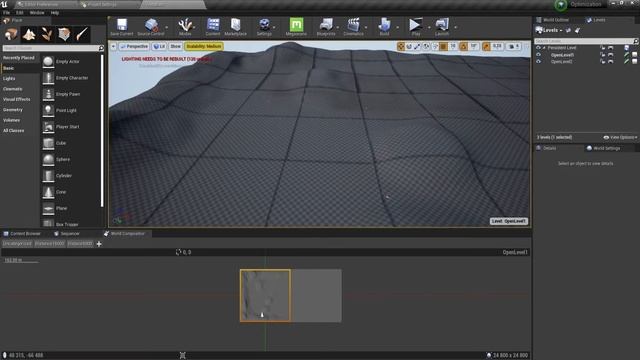This screenshot has width=640, height=360.
Task: Select the OpenLevel1 tile in World Composition
Action: (x=265, y=296)
